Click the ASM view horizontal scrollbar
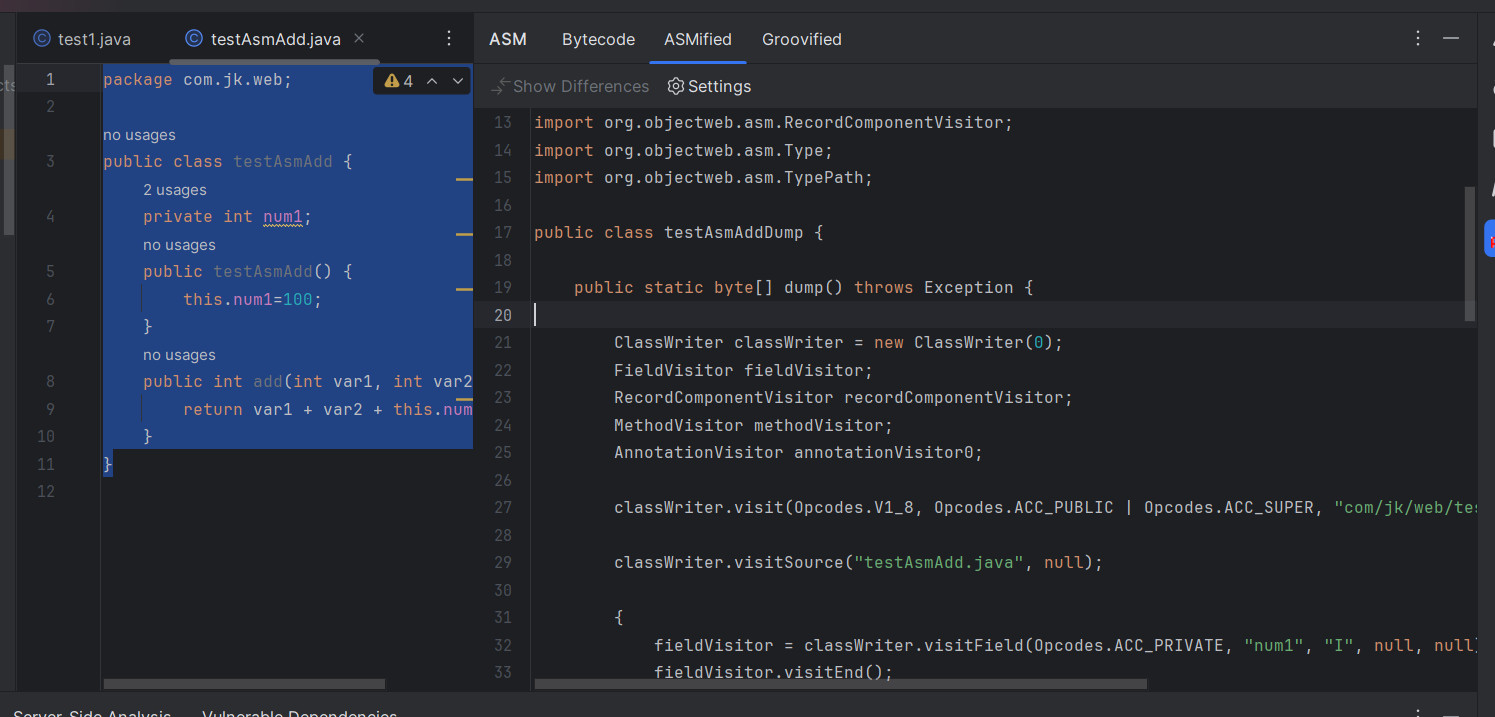The image size is (1495, 717). pos(840,684)
